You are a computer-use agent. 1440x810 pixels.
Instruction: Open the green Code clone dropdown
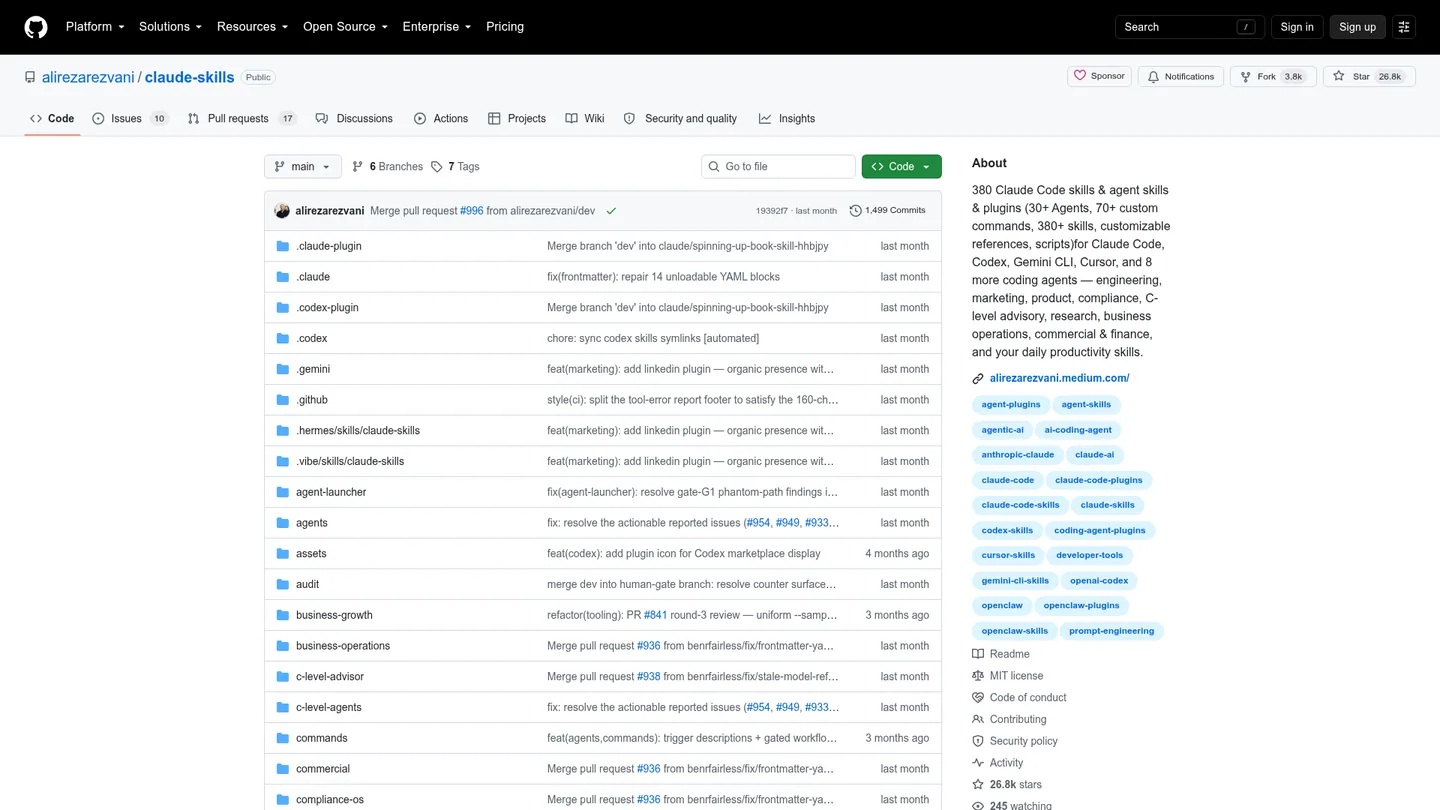902,167
